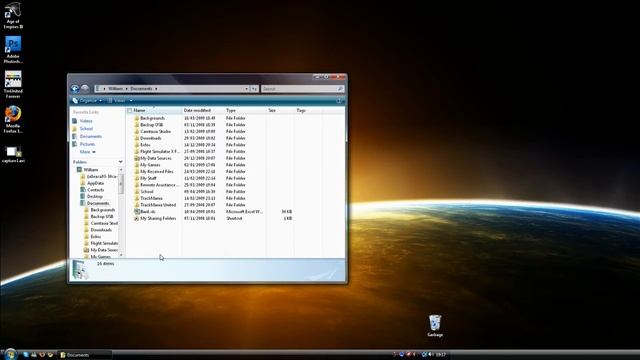Open the Organize dropdown menu
Viewport: 640px width, 360px height.
click(x=87, y=100)
